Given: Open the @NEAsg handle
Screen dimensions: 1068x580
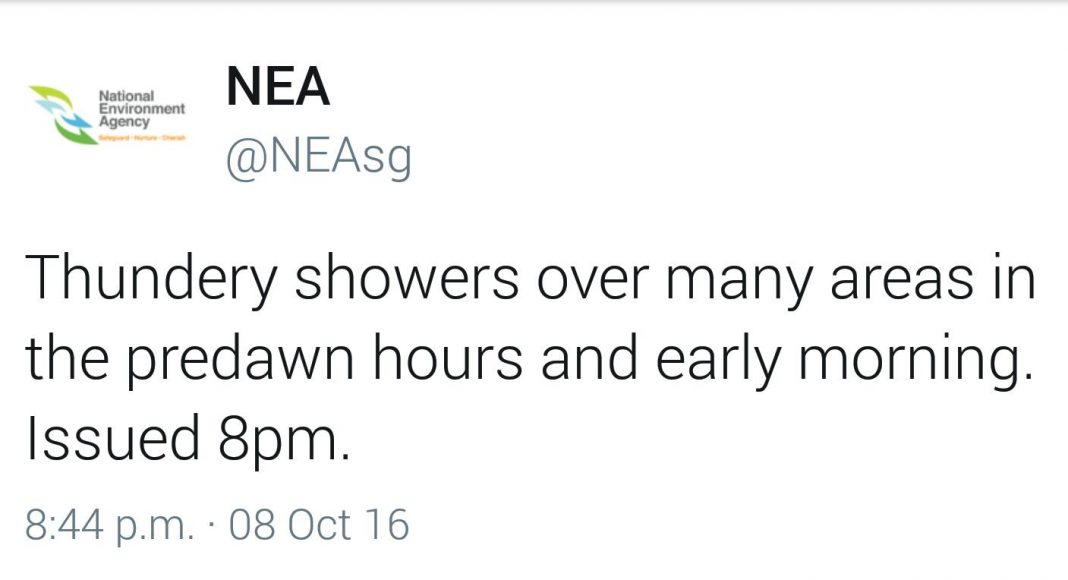Looking at the screenshot, I should point(318,159).
